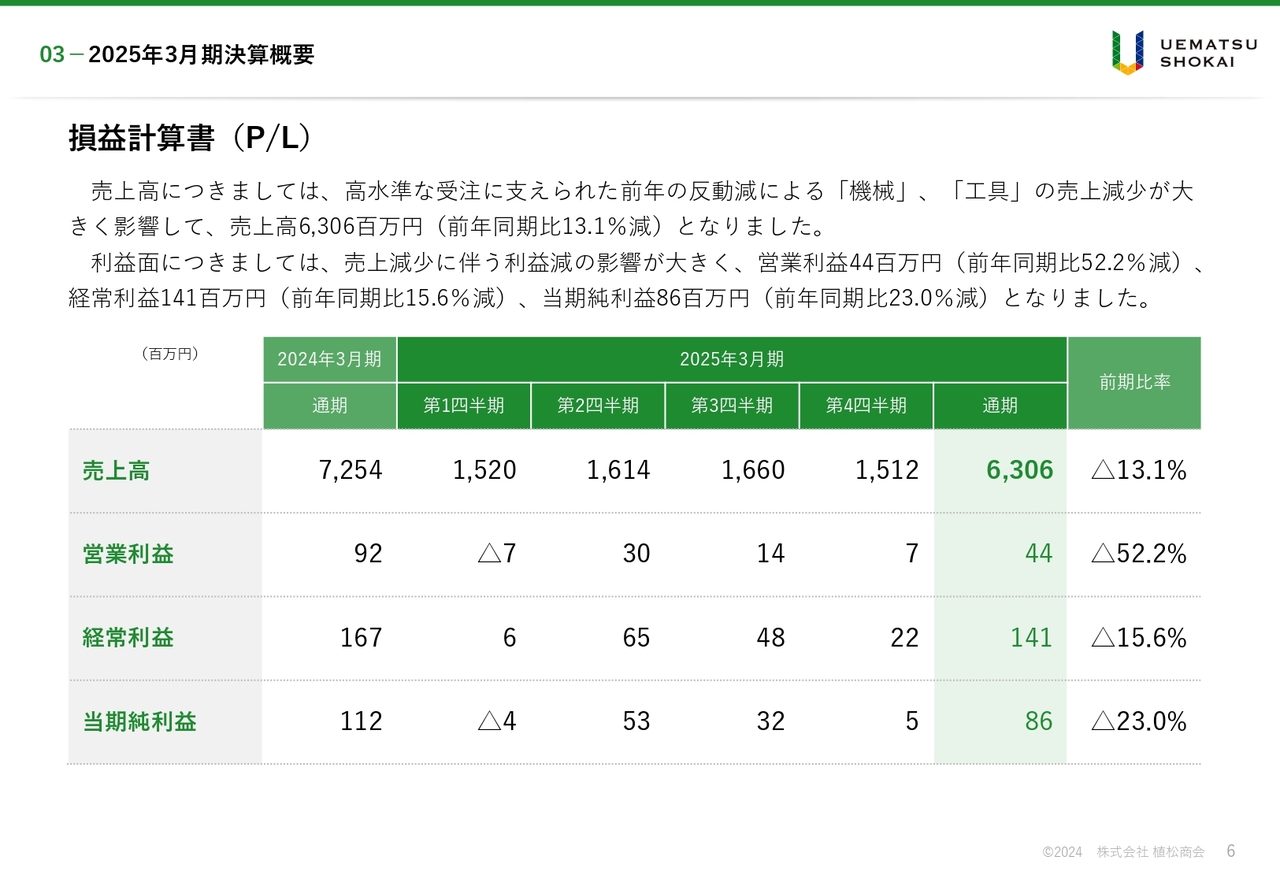Viewport: 1280px width, 886px height.
Task: Select the 2025年3月期 column header
Action: pos(732,360)
